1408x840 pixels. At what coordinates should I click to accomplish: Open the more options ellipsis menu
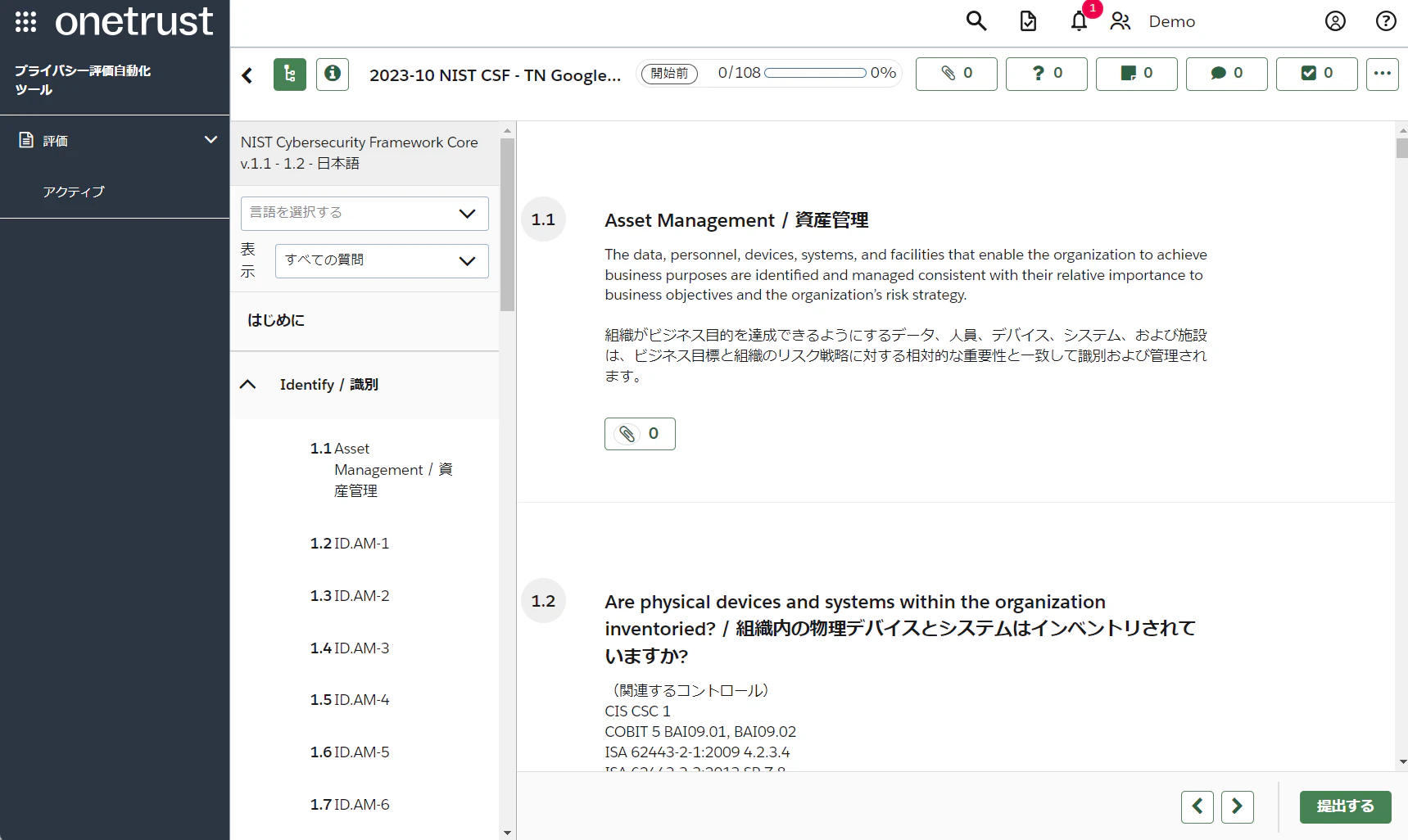point(1383,74)
